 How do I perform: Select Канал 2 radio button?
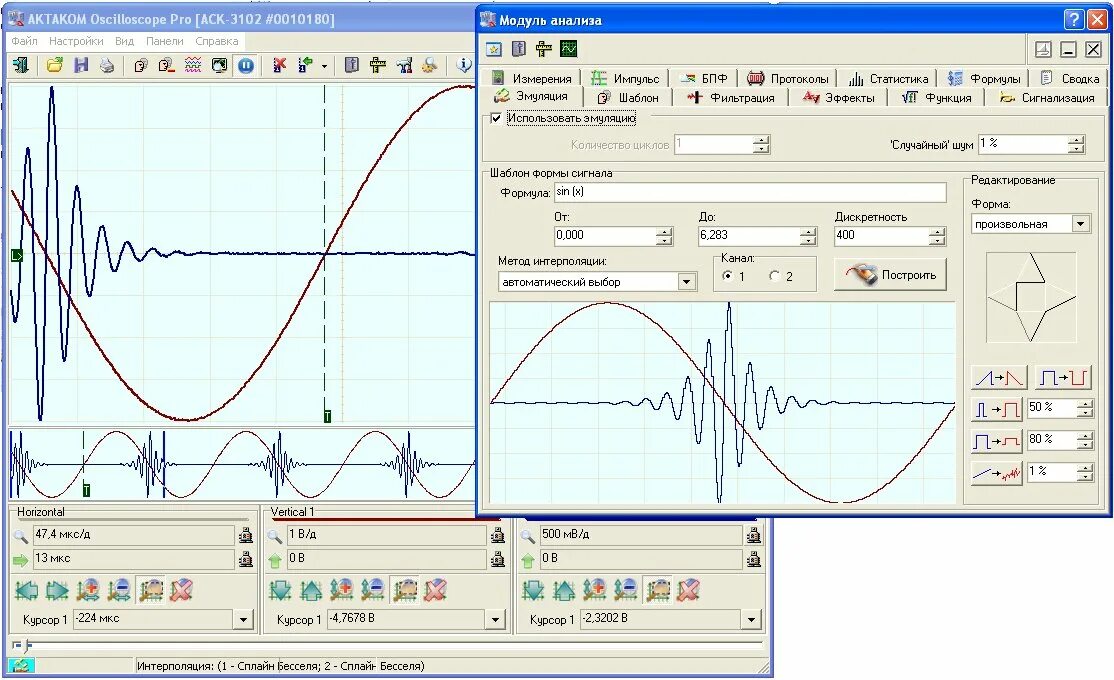tap(774, 276)
